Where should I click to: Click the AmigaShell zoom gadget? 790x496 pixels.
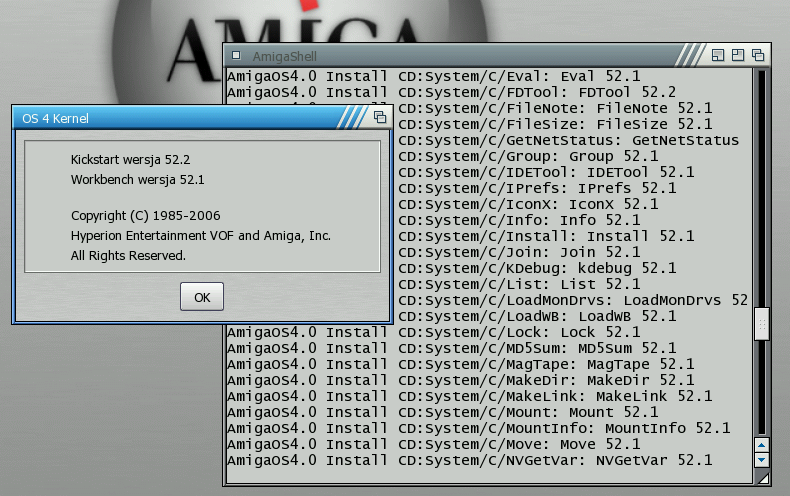pyautogui.click(x=738, y=55)
